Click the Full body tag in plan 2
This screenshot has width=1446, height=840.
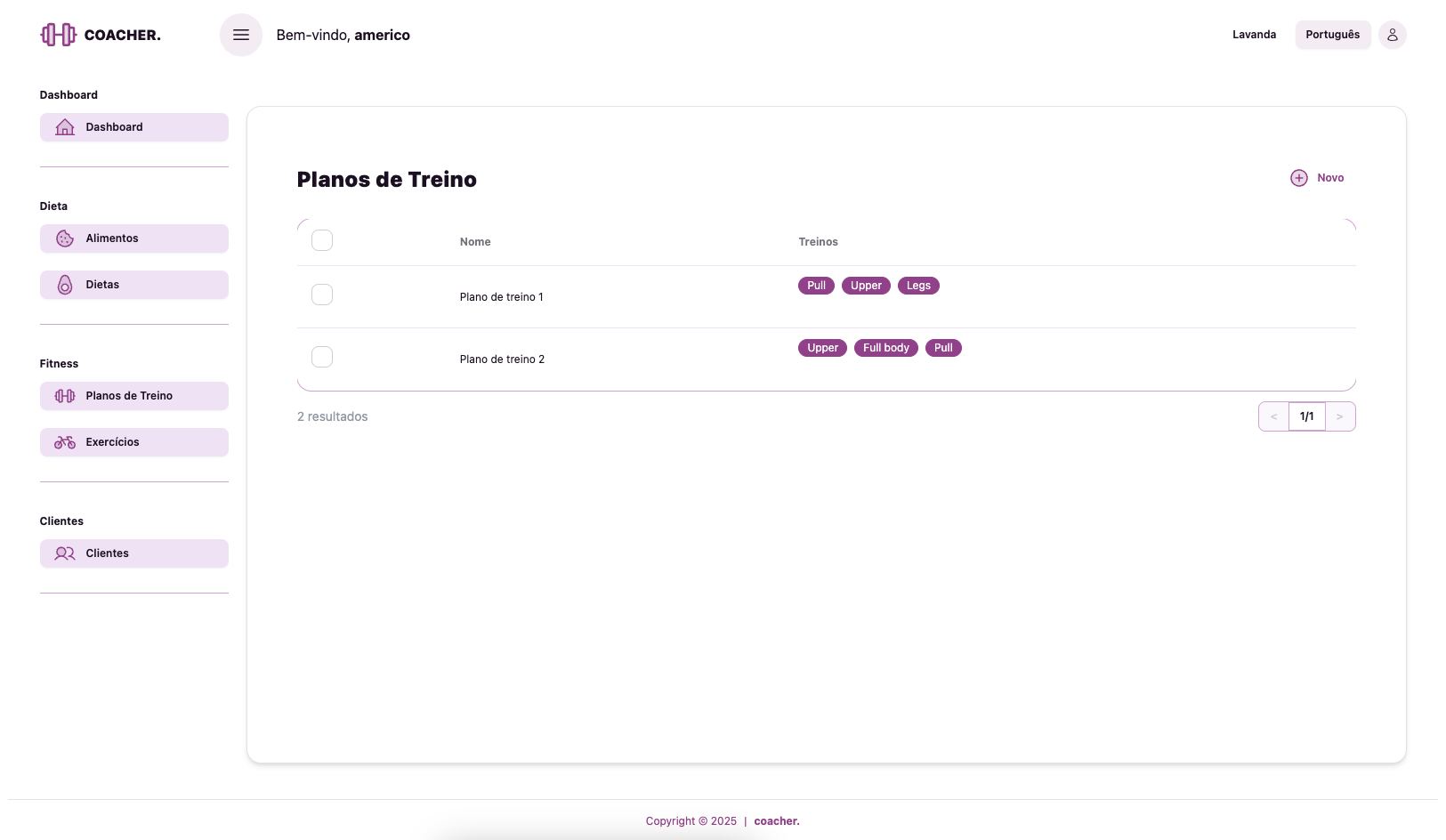point(885,348)
